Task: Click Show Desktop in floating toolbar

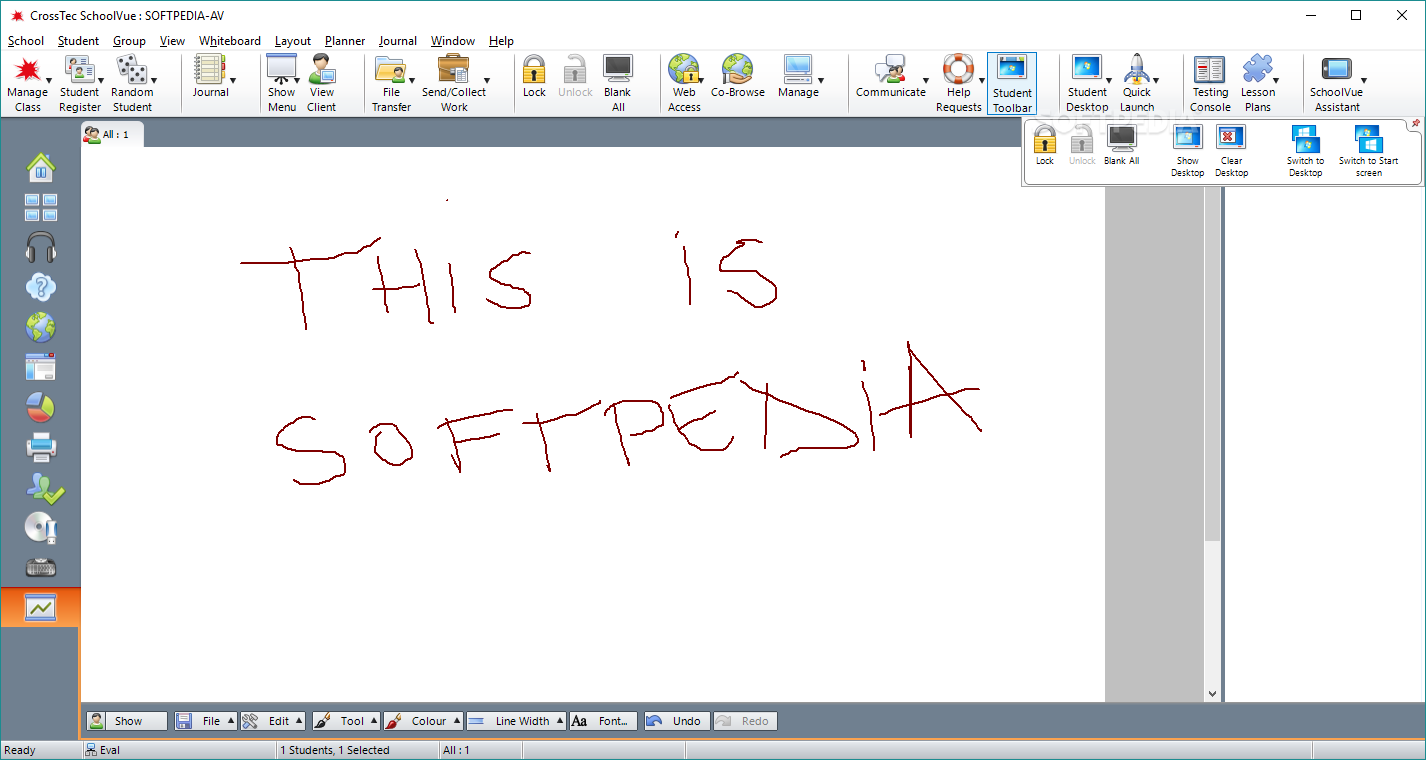Action: click(1187, 151)
